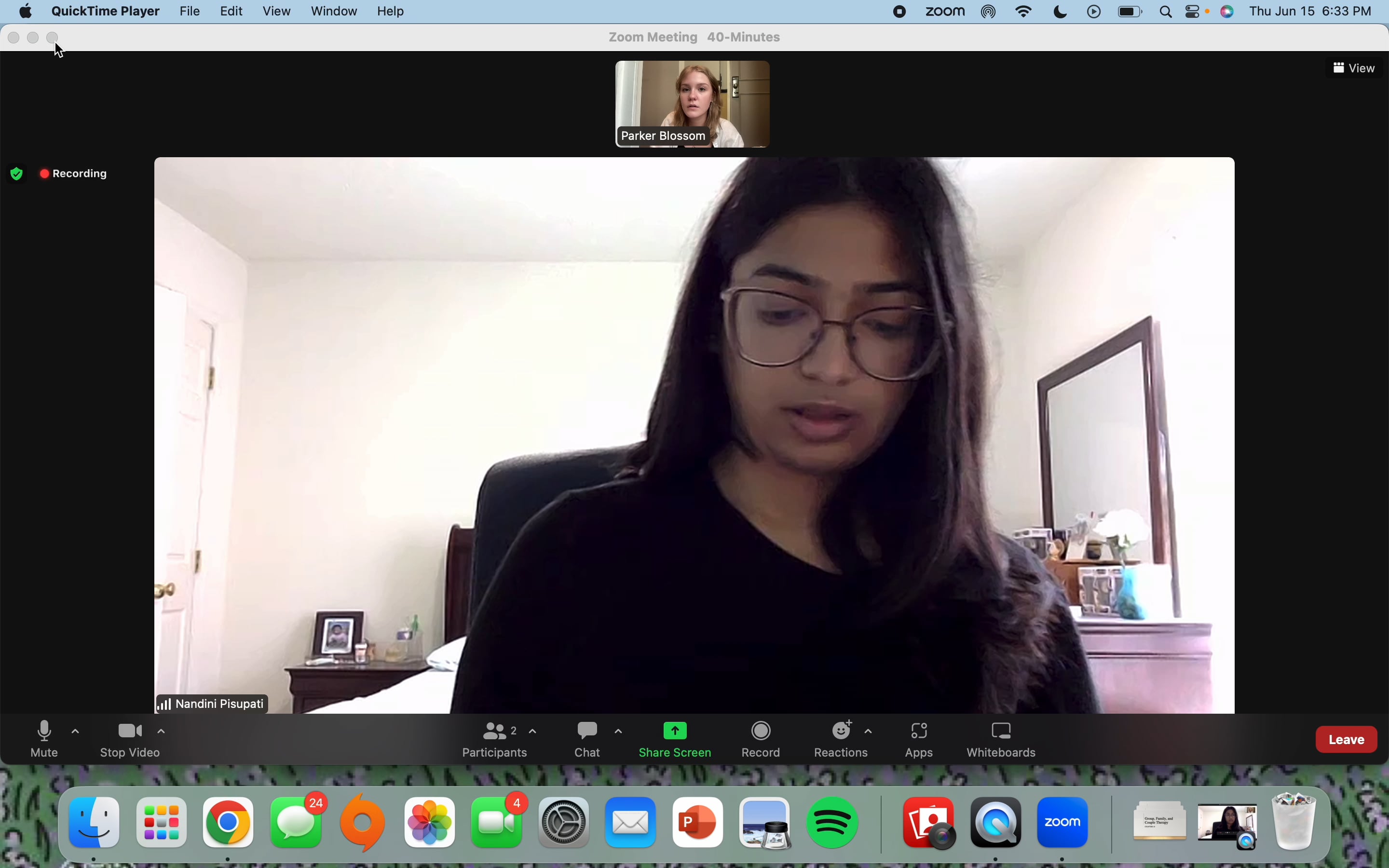This screenshot has height=868, width=1389.
Task: Click the zoom status item in menu bar
Action: click(x=945, y=12)
